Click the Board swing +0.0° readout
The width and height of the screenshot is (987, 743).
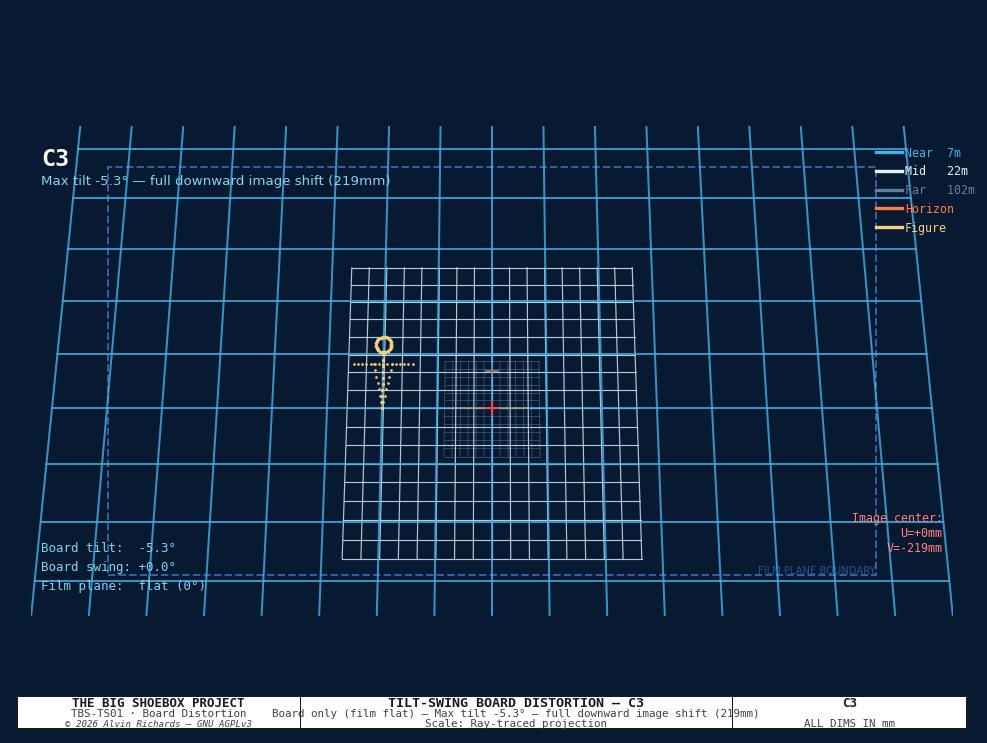tap(108, 567)
